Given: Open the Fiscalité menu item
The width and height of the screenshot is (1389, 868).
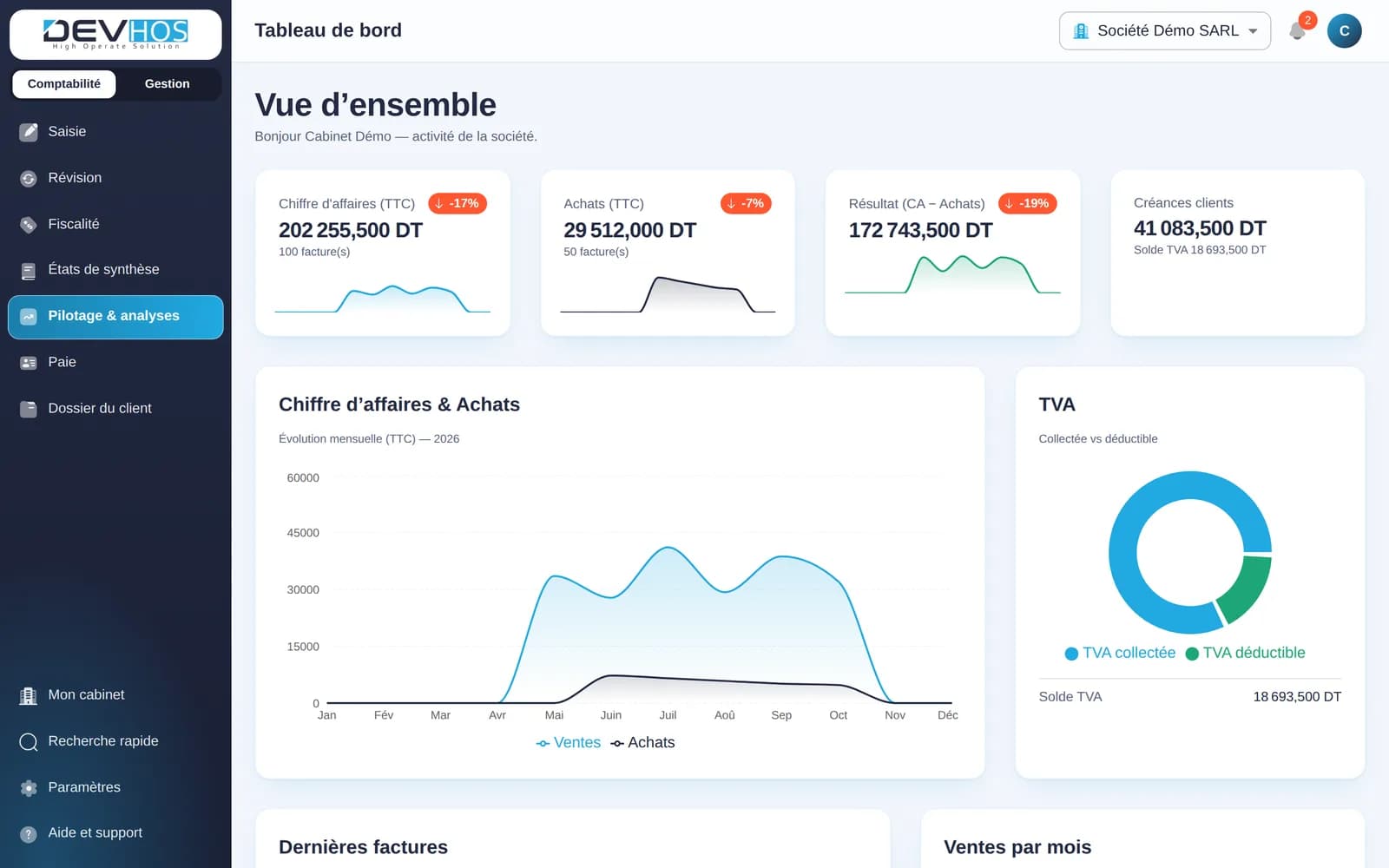Looking at the screenshot, I should 115,224.
